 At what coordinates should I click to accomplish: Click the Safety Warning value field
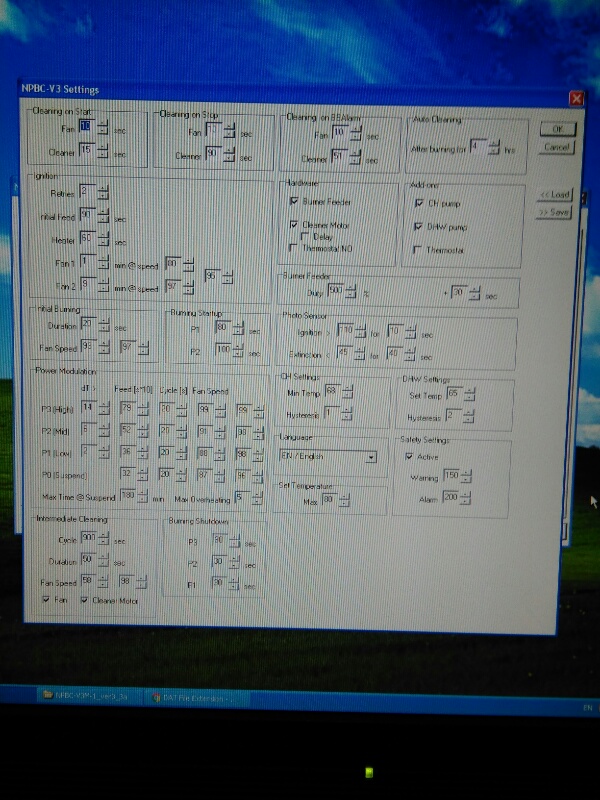450,474
